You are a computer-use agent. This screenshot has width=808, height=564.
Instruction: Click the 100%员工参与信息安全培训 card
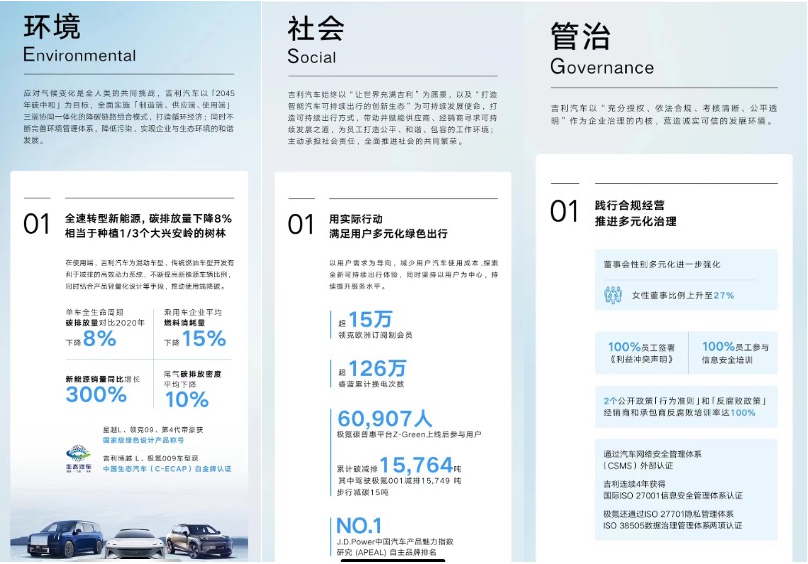pyautogui.click(x=734, y=353)
